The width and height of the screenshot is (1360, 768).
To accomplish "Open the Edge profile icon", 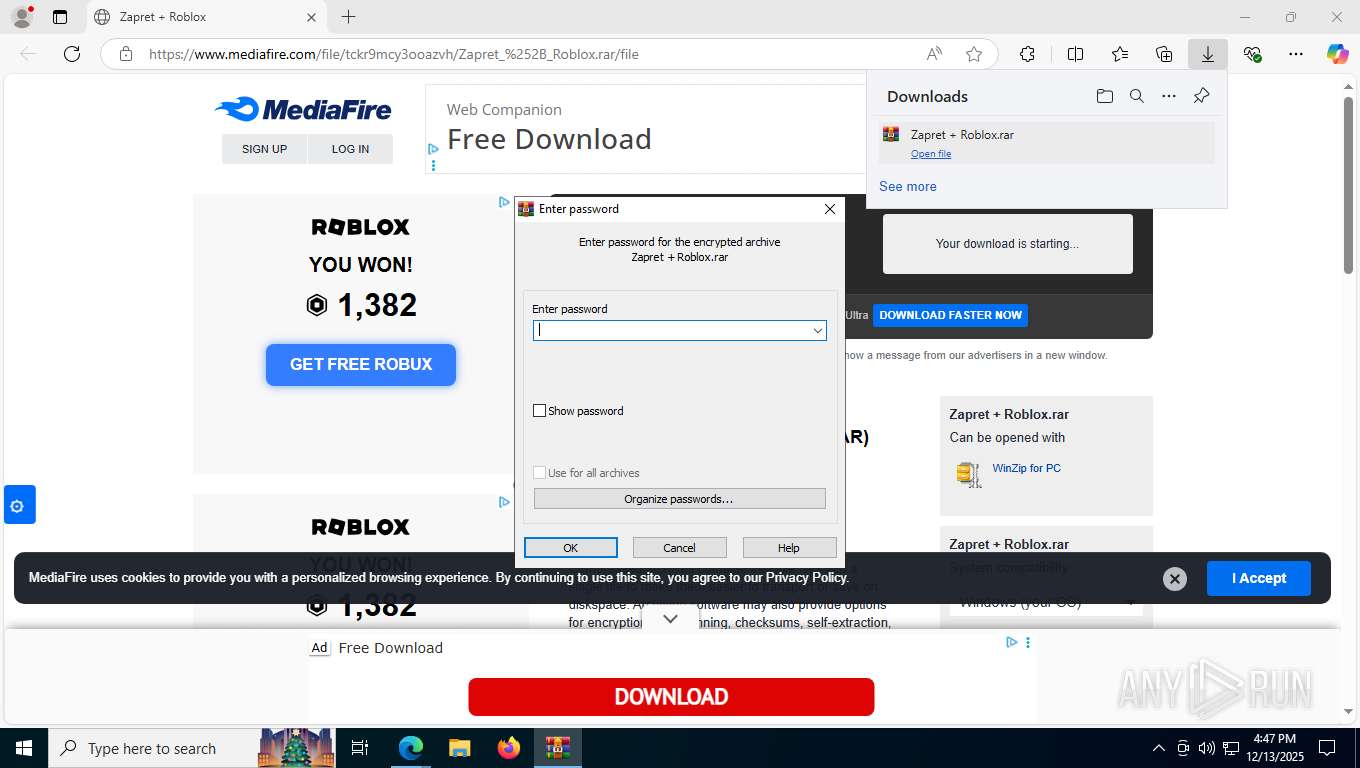I will click(x=21, y=17).
